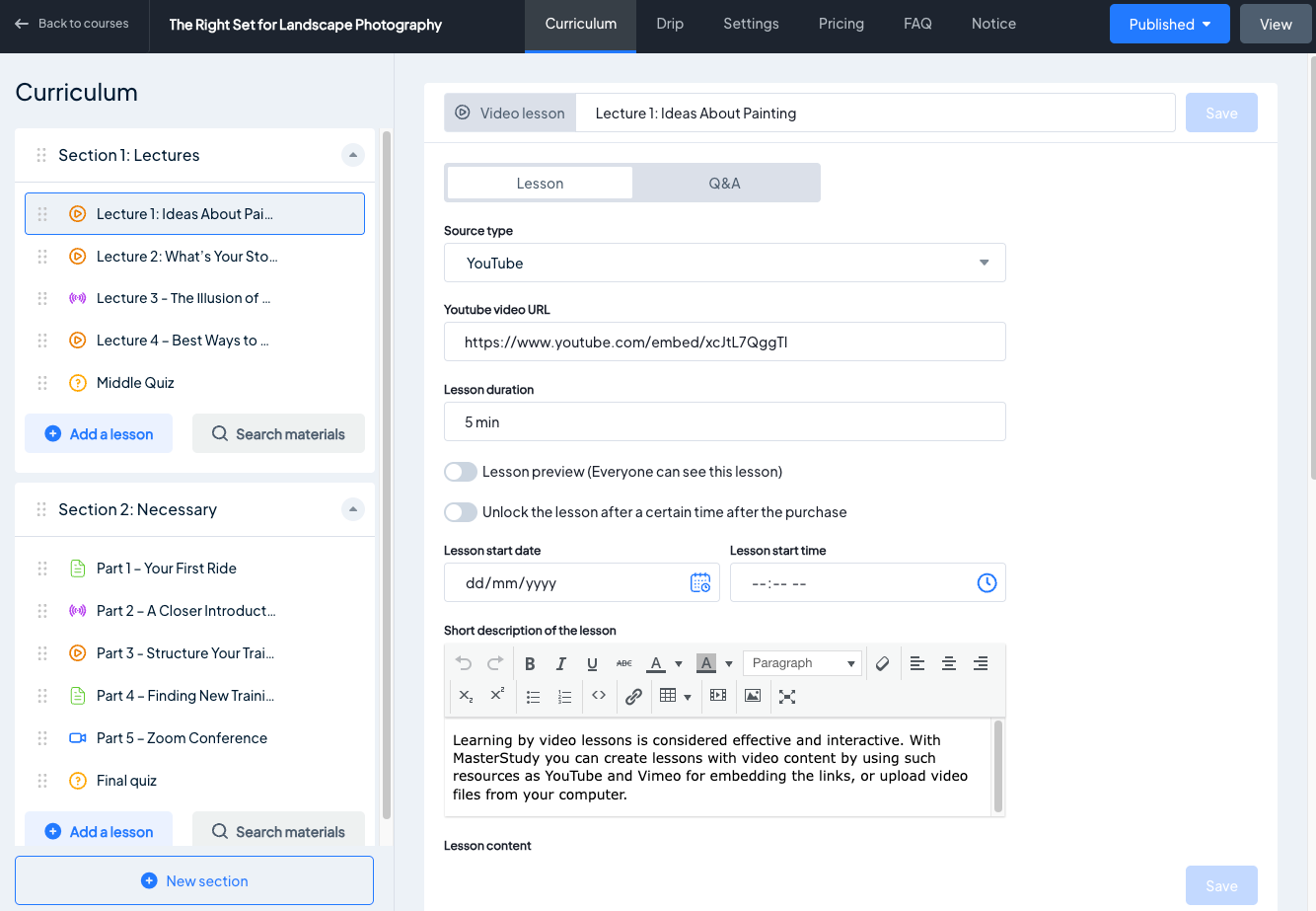Switch to the Q&A tab

(x=724, y=183)
